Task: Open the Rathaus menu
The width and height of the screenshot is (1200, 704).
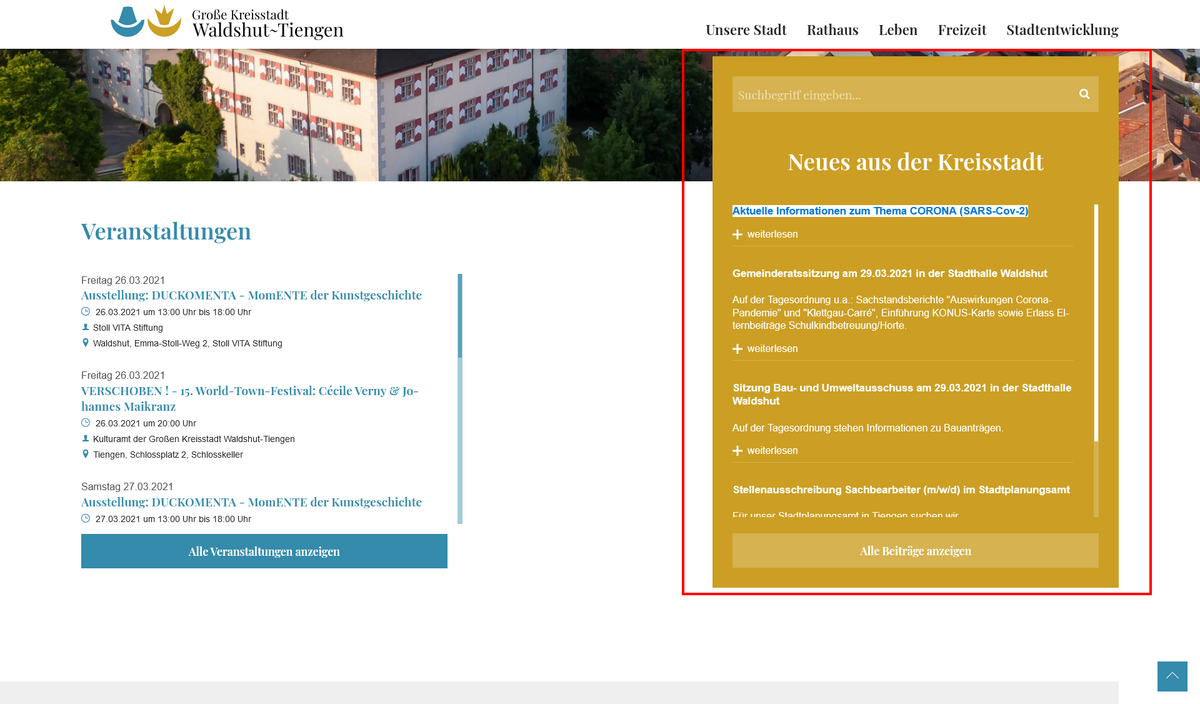Action: 833,30
